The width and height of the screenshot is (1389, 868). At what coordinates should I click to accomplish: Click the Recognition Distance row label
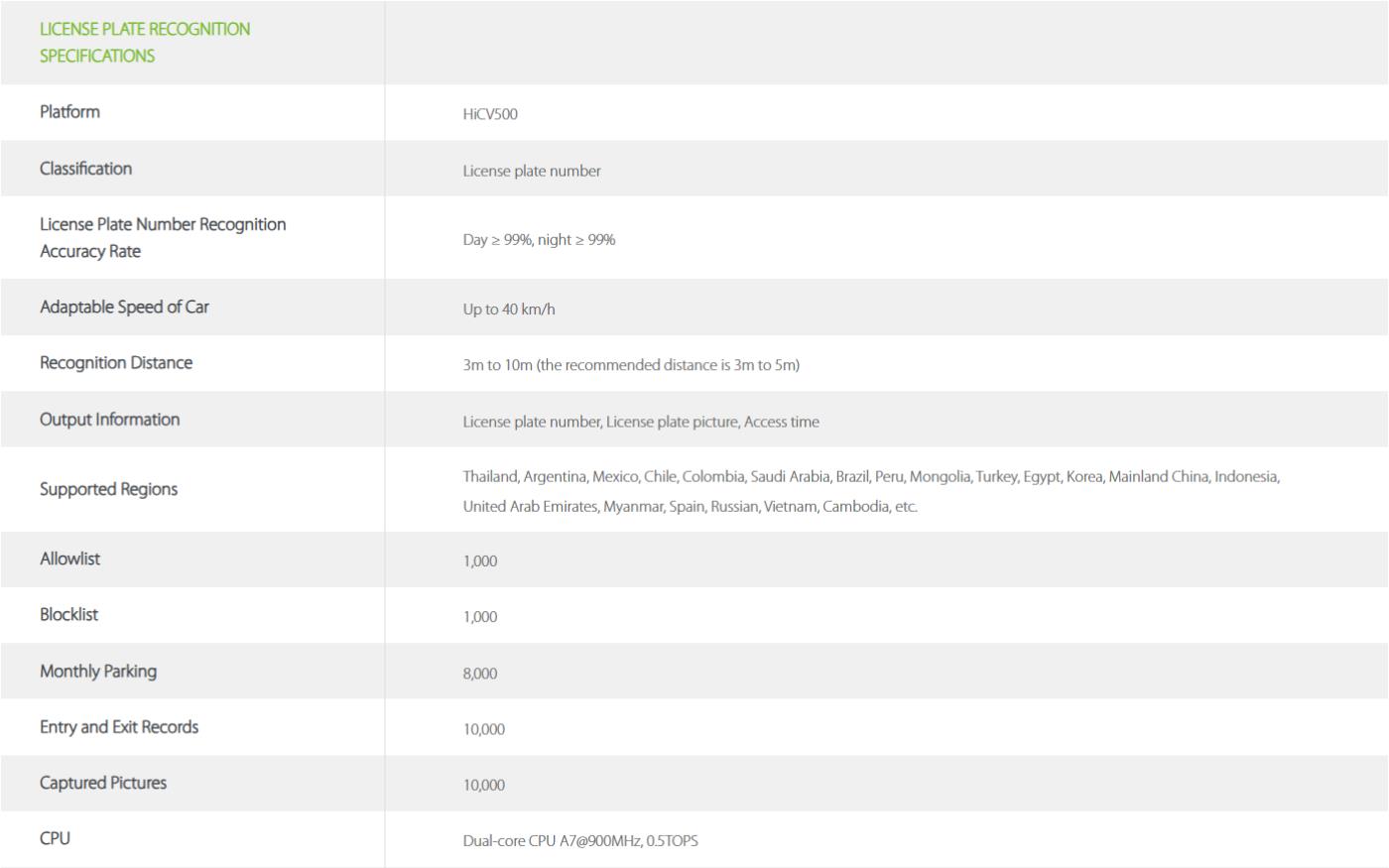pos(116,363)
